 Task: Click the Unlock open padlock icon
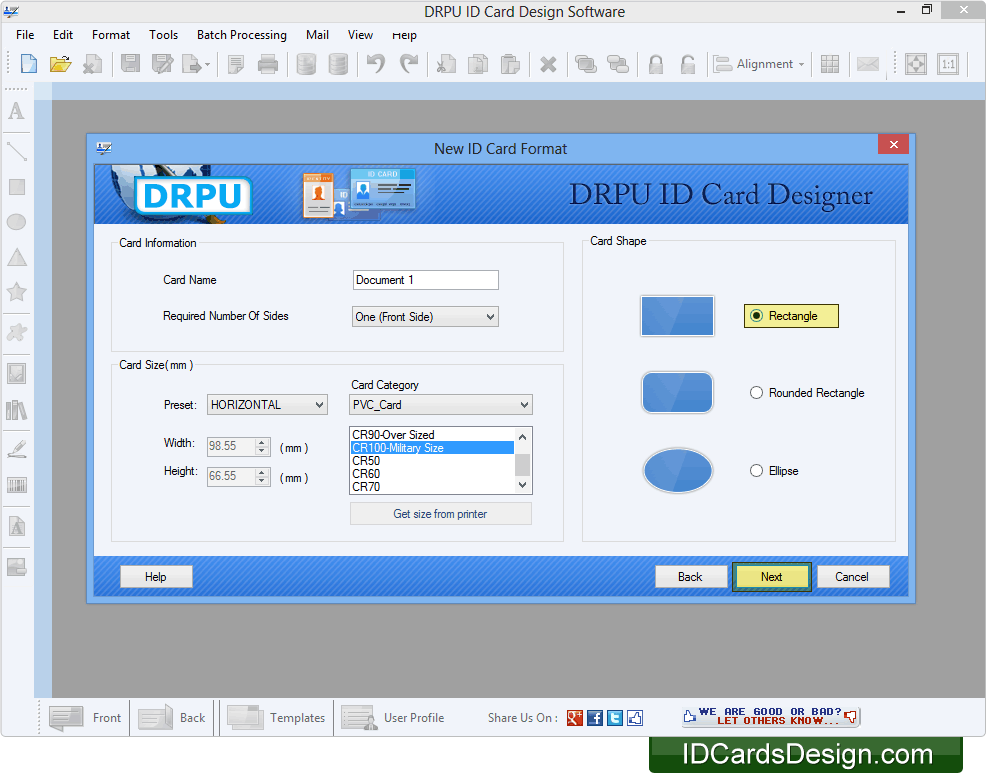point(688,64)
